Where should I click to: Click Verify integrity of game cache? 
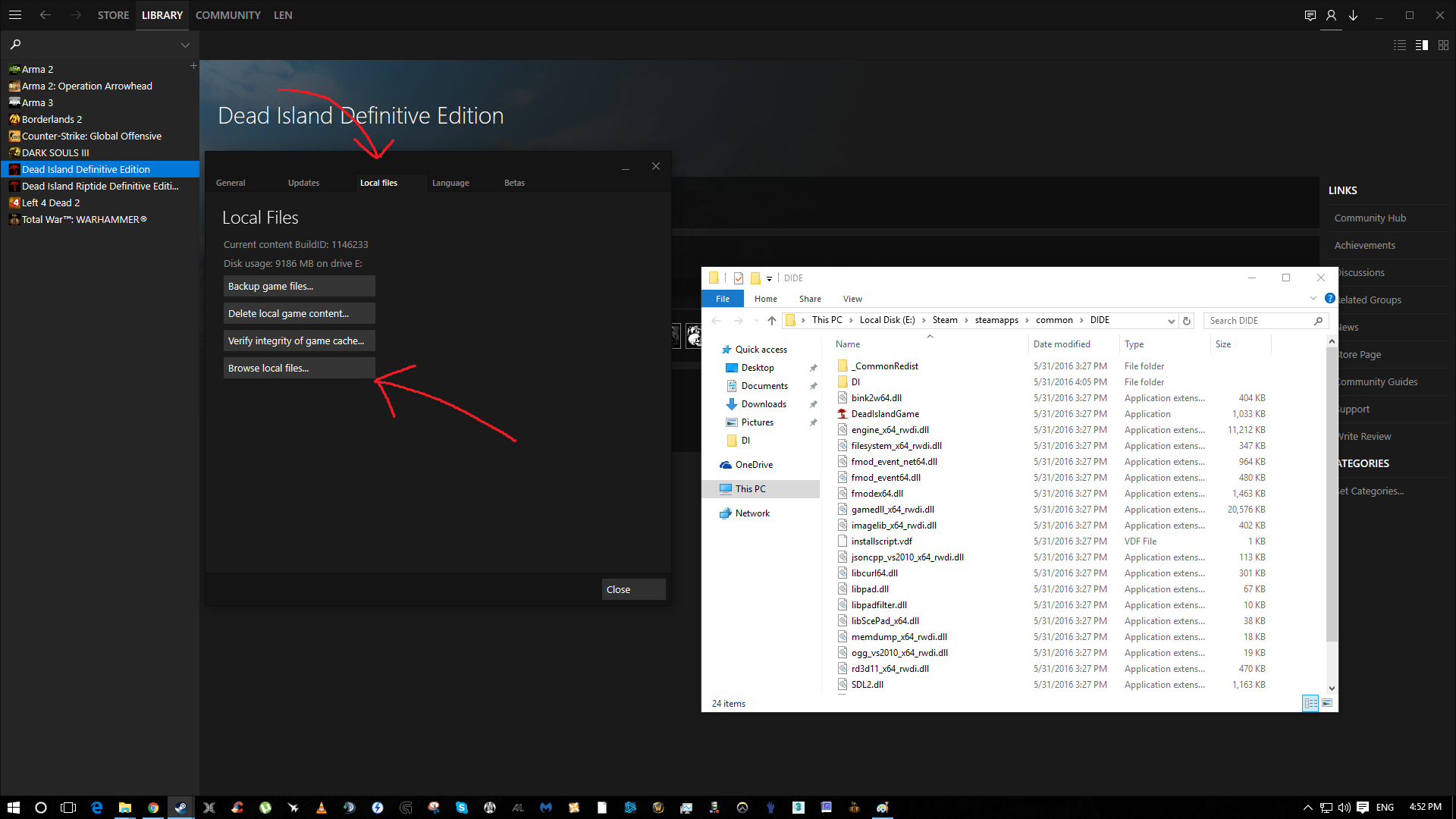click(x=299, y=341)
